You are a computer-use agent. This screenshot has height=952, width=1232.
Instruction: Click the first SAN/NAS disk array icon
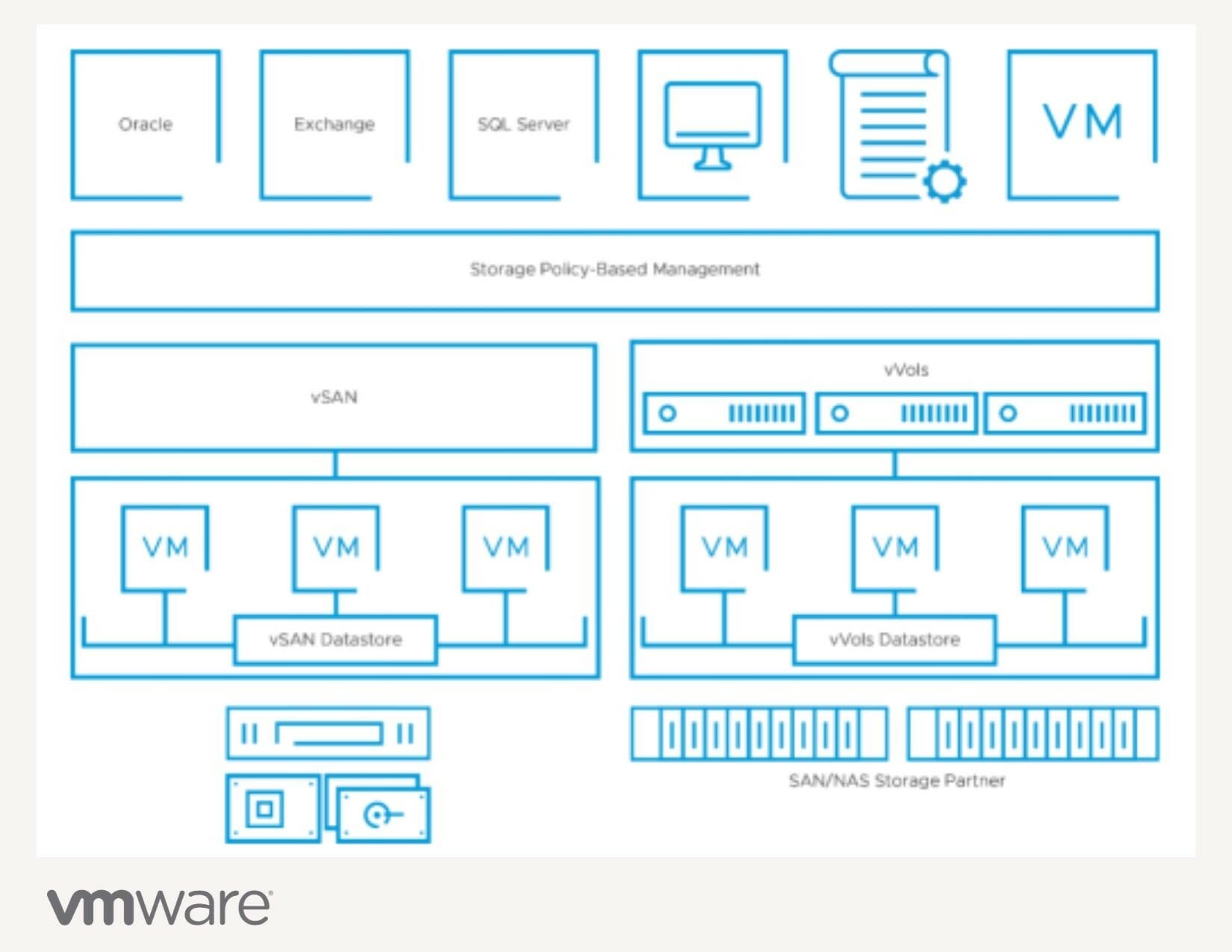[759, 734]
